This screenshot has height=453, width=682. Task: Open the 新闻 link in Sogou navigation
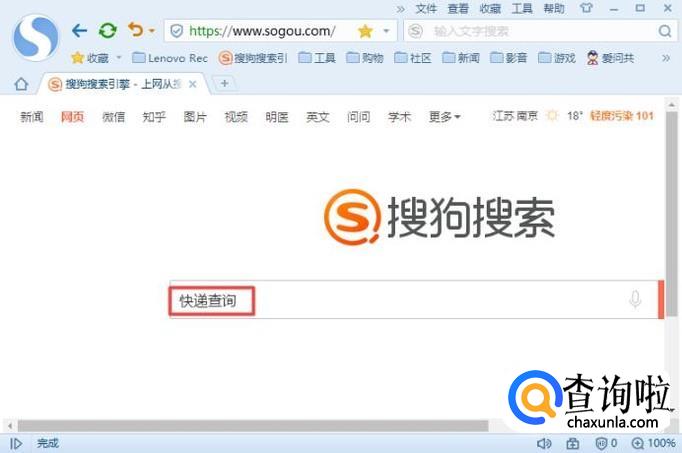coord(32,117)
